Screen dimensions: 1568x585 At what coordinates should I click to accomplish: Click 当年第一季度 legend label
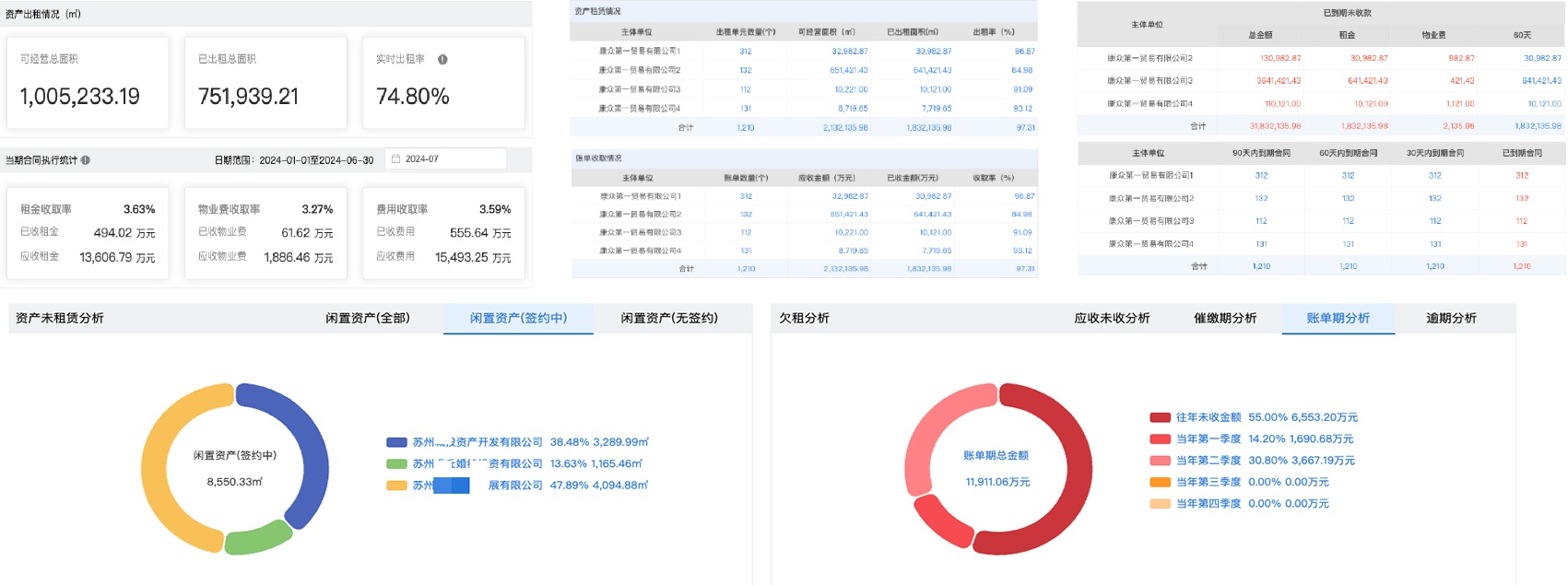point(1208,439)
